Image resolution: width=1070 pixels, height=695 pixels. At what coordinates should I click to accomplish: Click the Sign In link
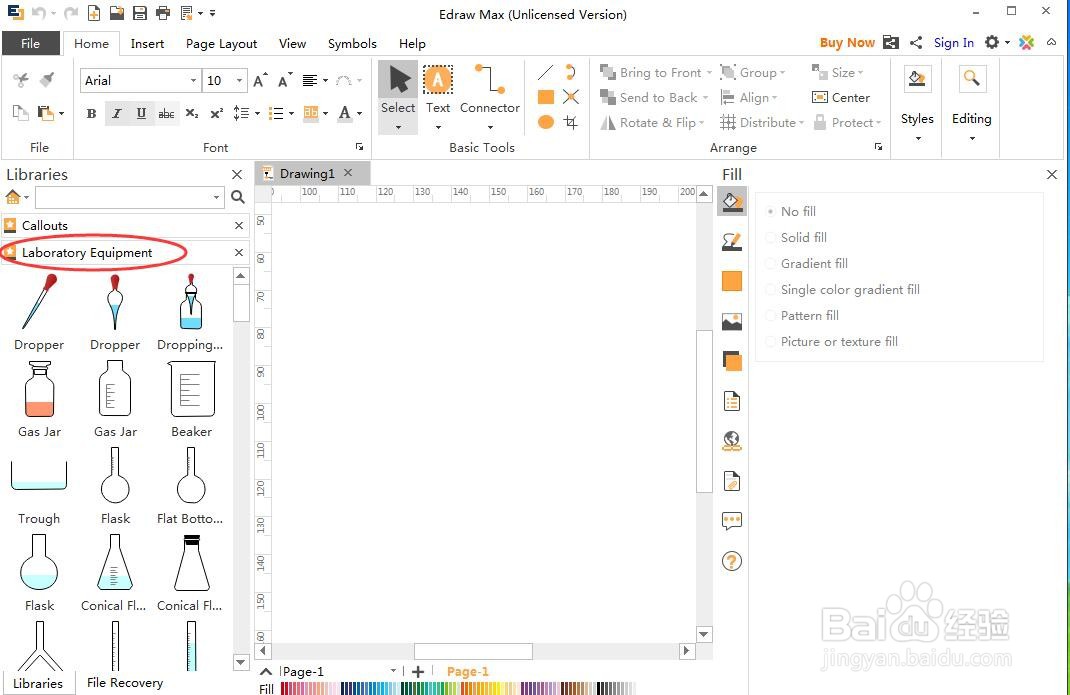pyautogui.click(x=953, y=42)
